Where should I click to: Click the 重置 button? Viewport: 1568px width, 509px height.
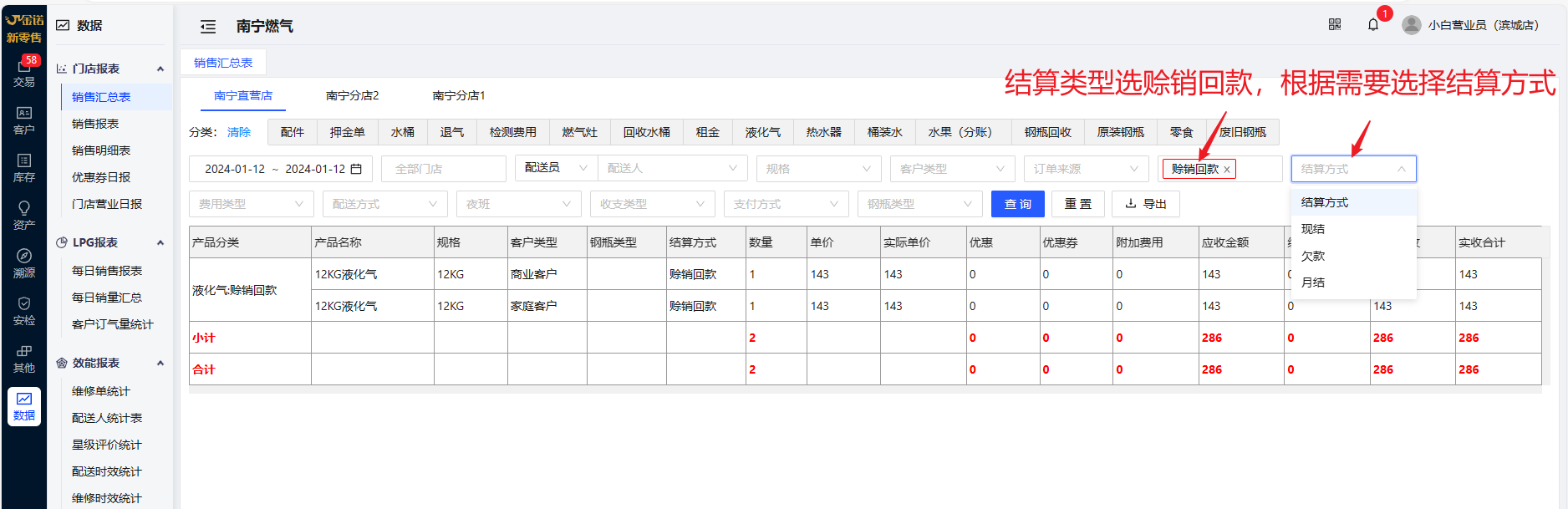[x=1078, y=204]
